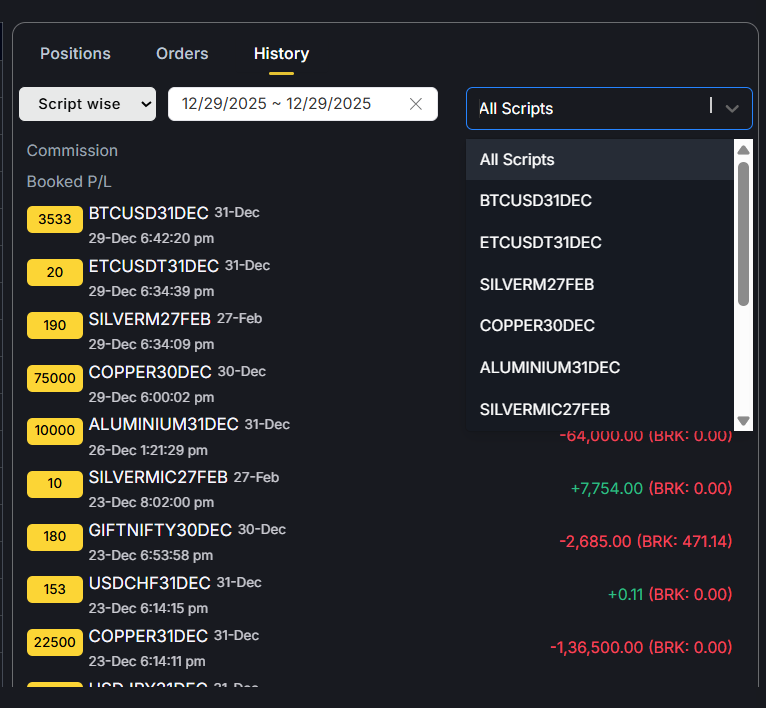766x708 pixels.
Task: Click the 10000 quantity badge for ALUMINIUM31DEC
Action: (x=55, y=431)
